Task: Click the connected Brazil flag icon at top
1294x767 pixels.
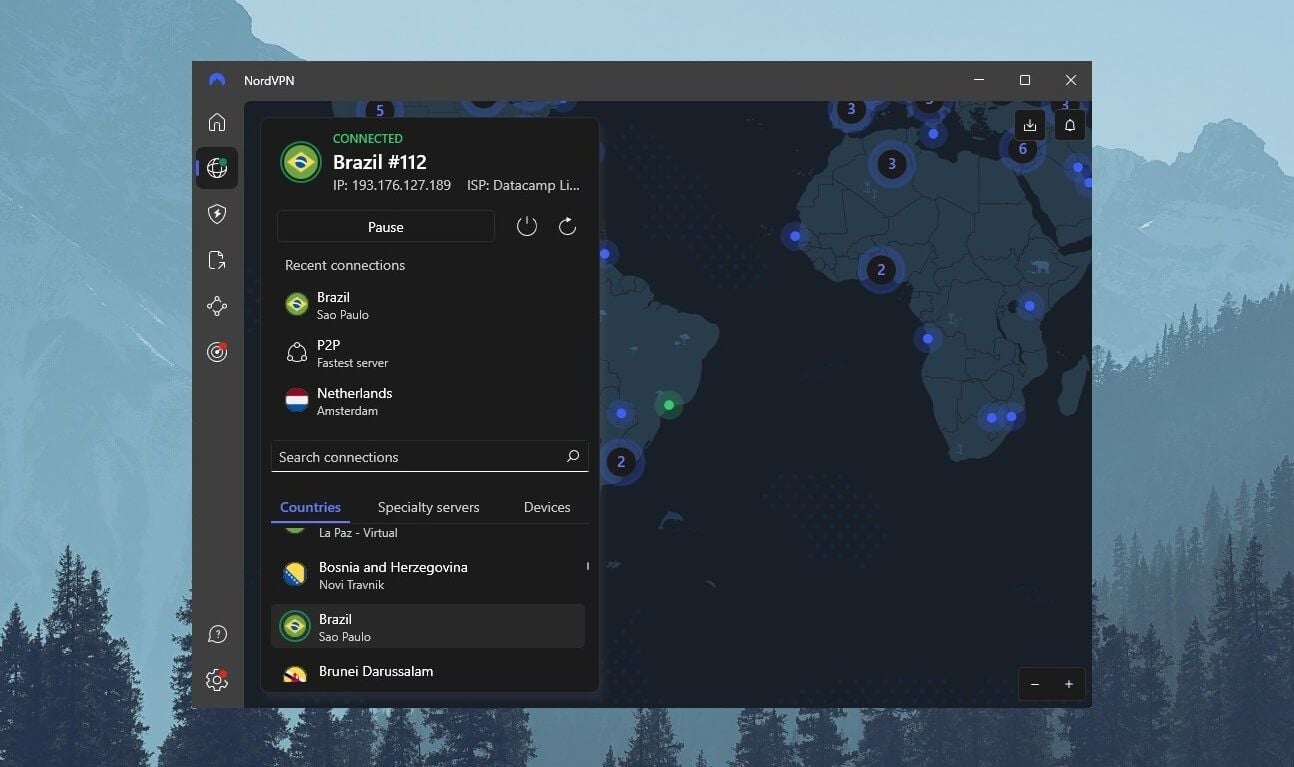Action: click(x=300, y=162)
